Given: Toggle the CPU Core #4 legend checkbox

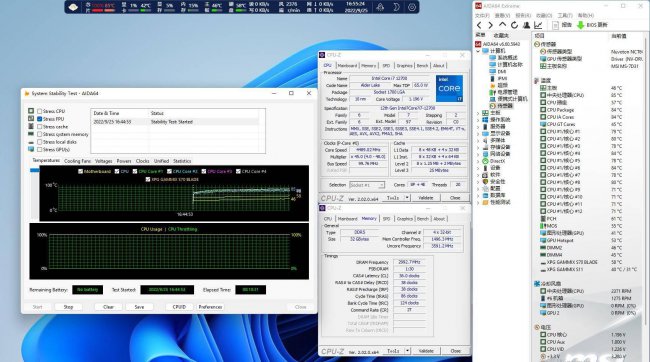Looking at the screenshot, I should point(238,171).
